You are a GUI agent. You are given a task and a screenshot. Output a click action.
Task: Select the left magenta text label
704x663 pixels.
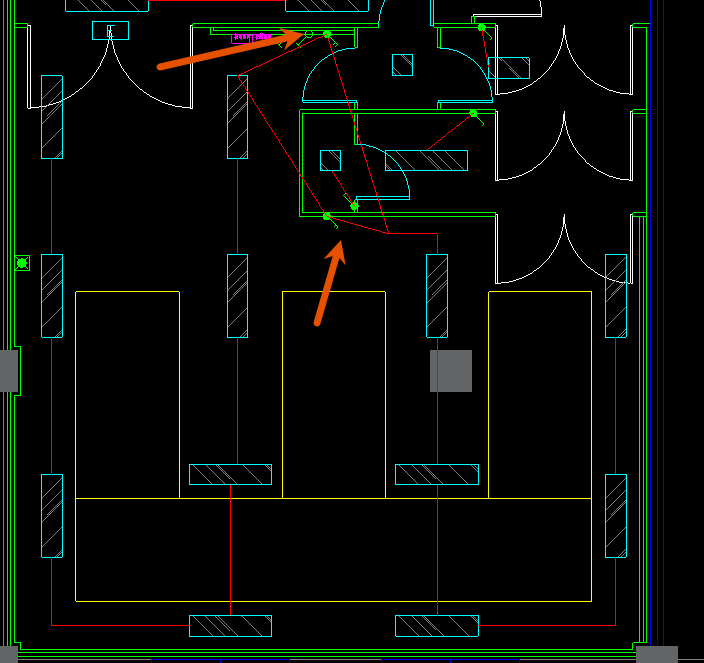(x=241, y=38)
